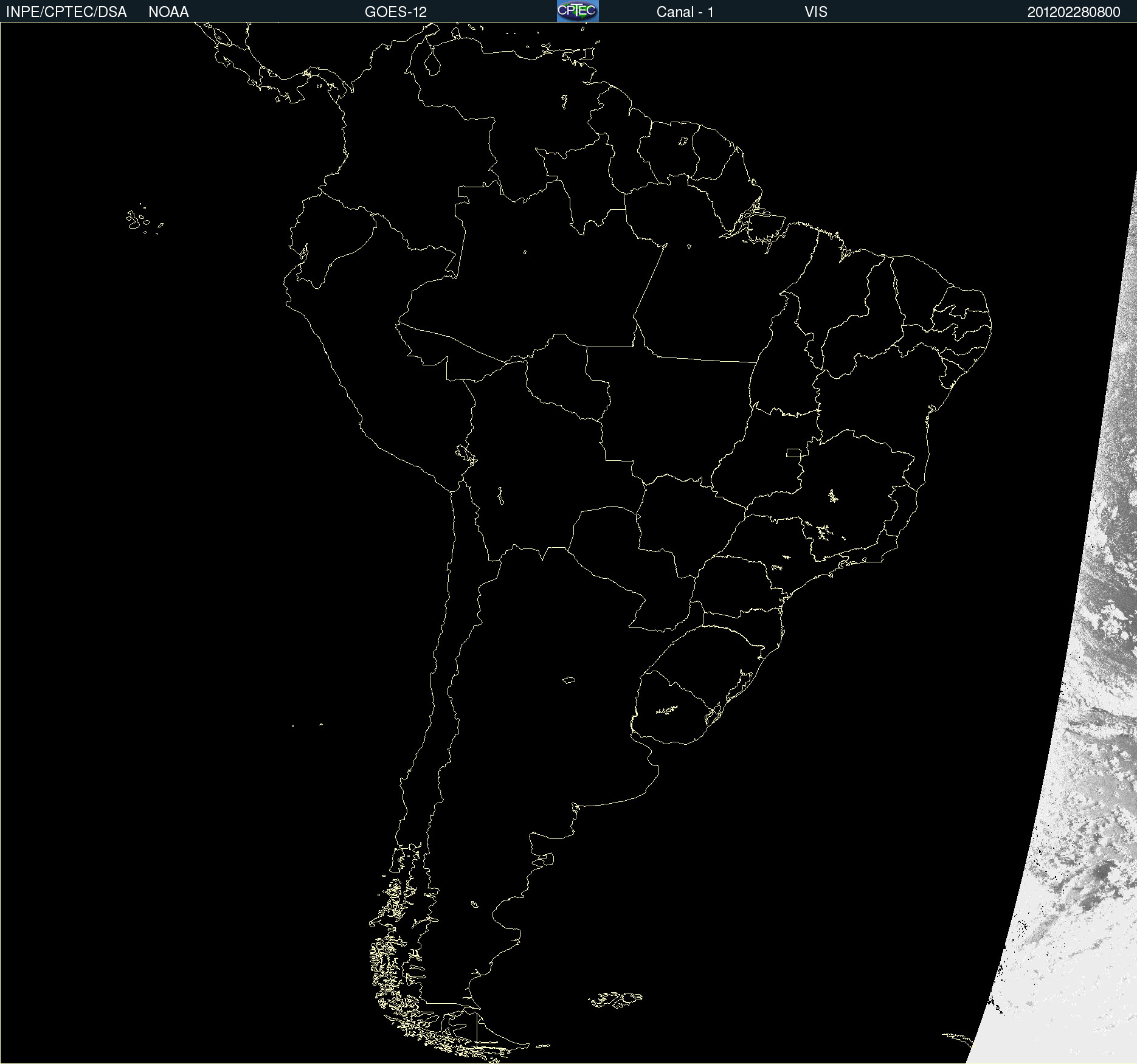Click the GOES-12 satellite label
1137x1064 pixels.
396,12
